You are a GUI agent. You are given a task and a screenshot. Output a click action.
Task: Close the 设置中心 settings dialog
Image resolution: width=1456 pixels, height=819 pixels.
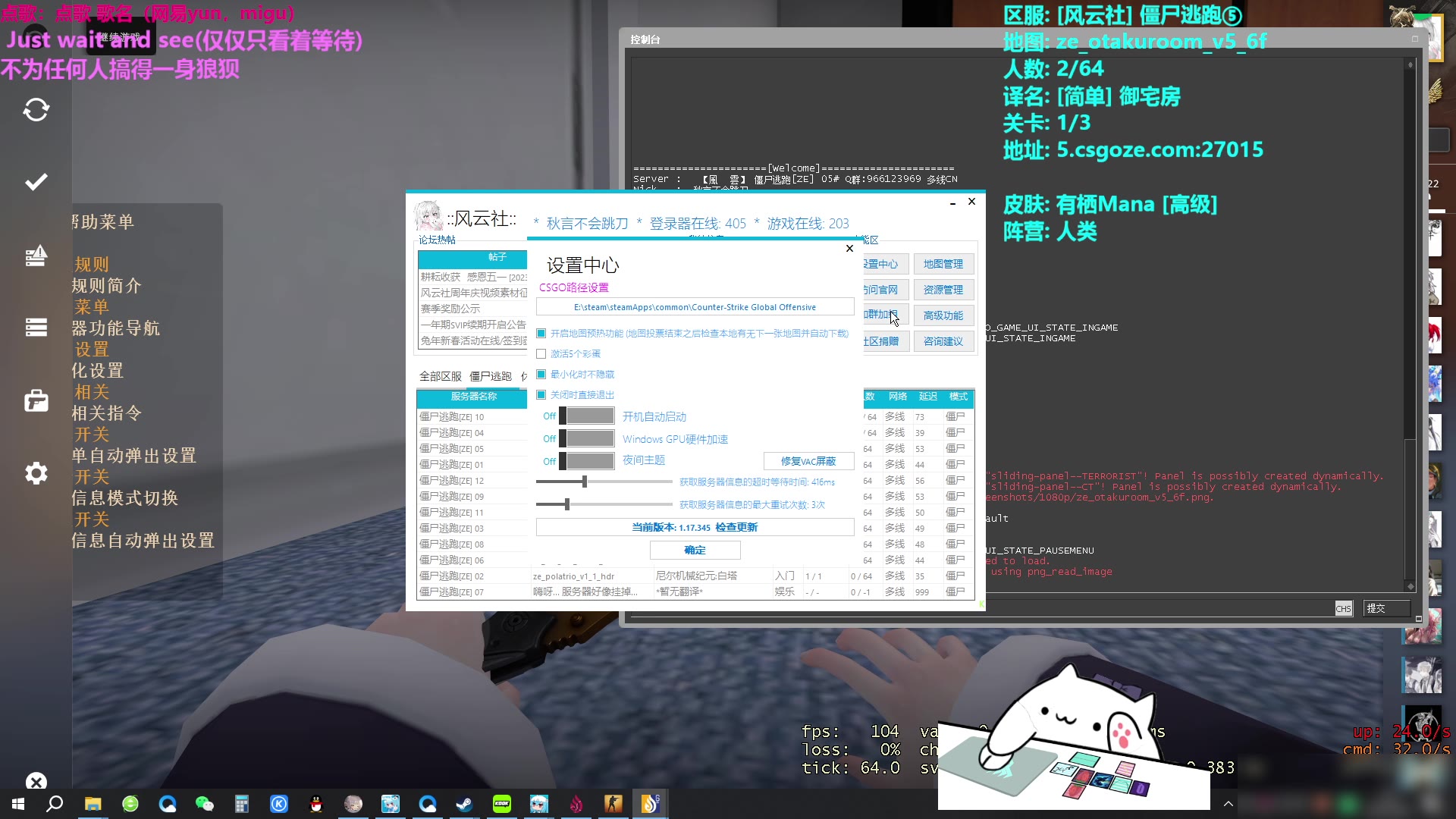[849, 248]
